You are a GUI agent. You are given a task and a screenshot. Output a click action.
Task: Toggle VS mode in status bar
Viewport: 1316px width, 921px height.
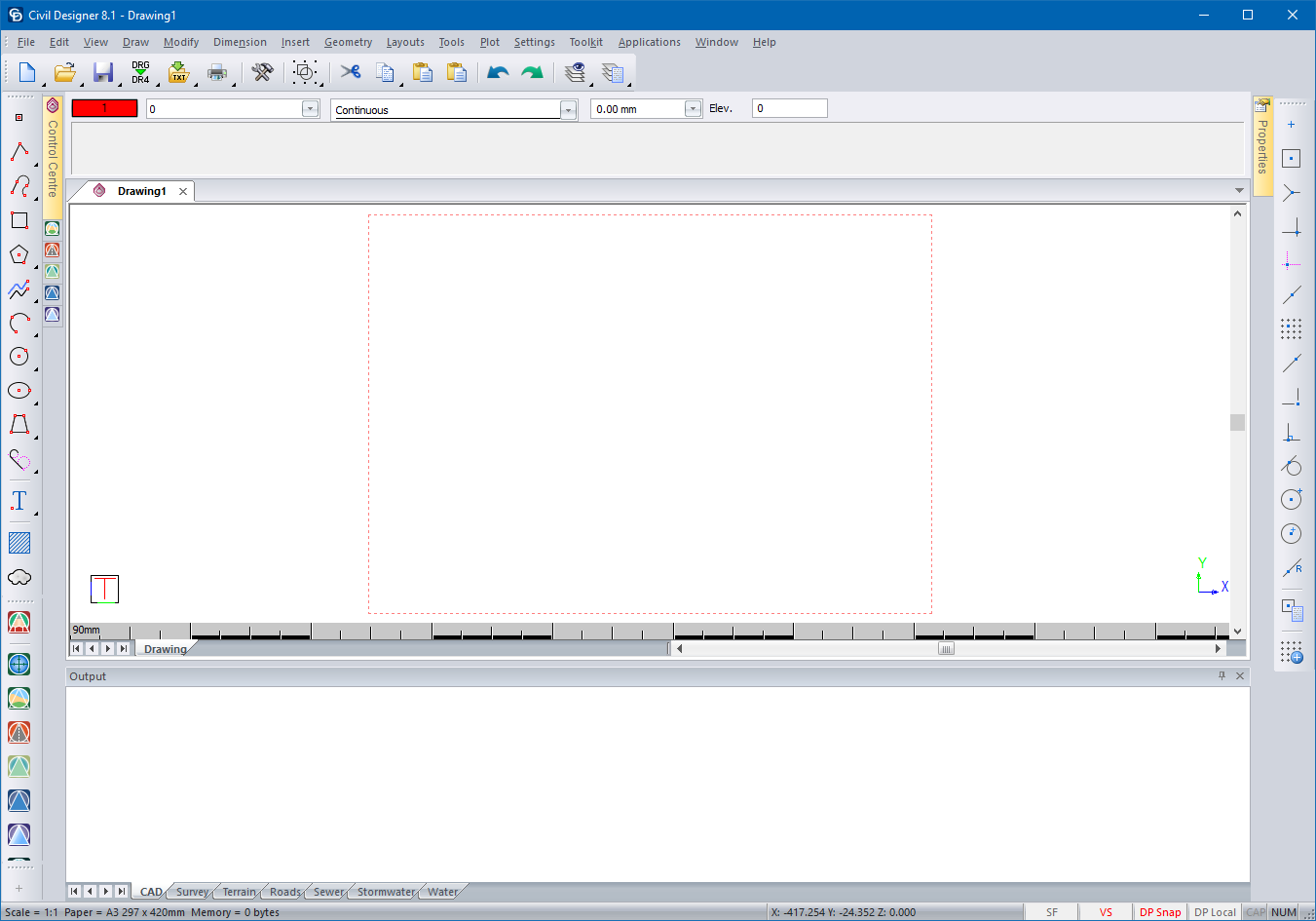pyautogui.click(x=1106, y=912)
